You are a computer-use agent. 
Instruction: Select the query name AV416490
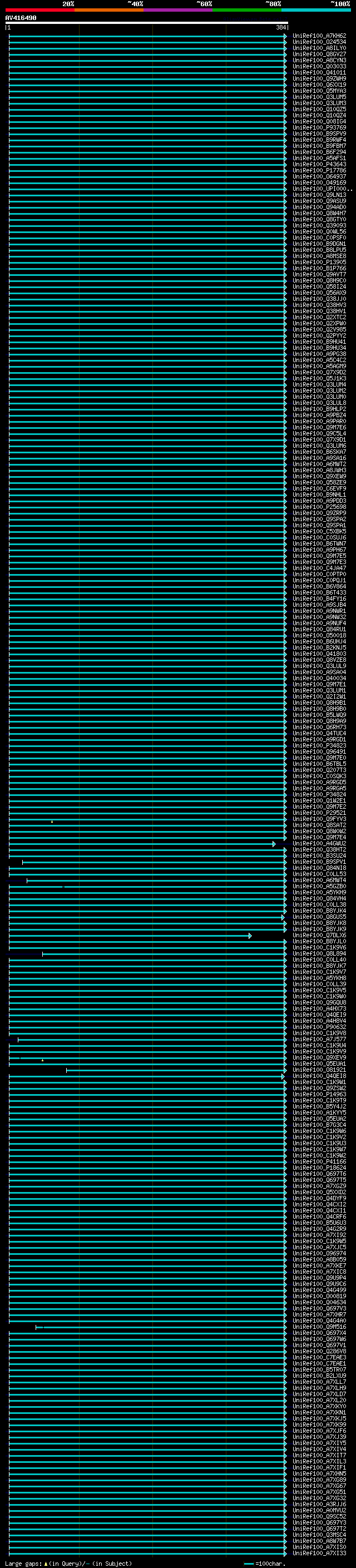[x=21, y=18]
